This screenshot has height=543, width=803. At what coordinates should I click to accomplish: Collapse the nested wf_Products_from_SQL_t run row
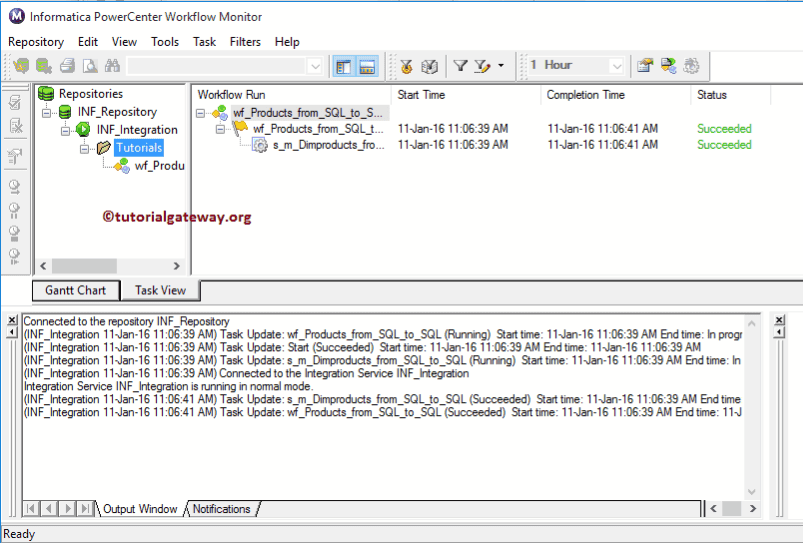tap(220, 129)
